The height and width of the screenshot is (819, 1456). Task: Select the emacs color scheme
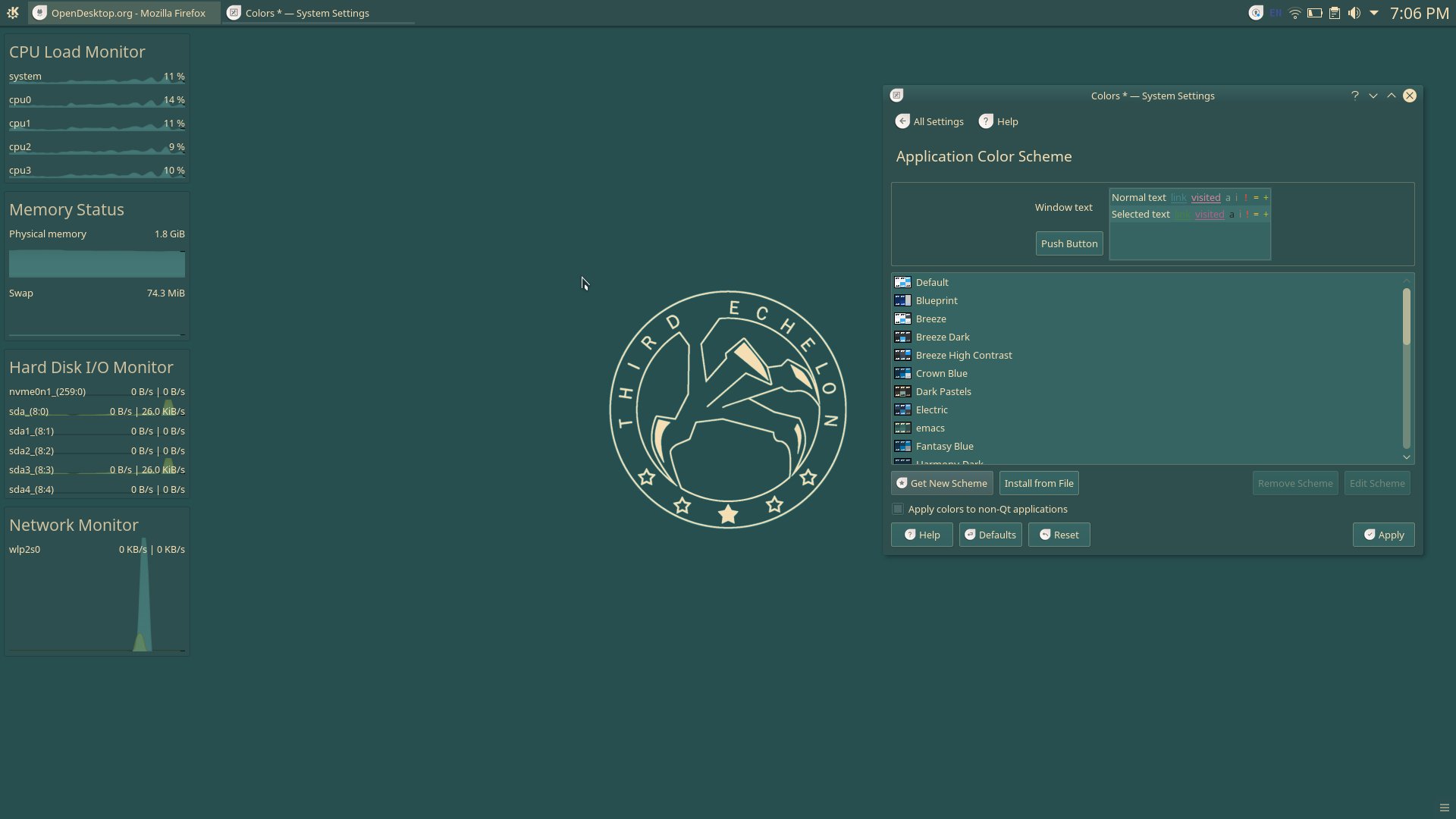coord(1148,428)
